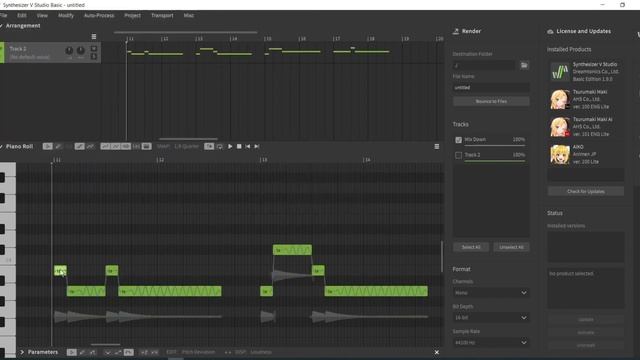Open the Channels dropdown
The width and height of the screenshot is (640, 360).
490,293
